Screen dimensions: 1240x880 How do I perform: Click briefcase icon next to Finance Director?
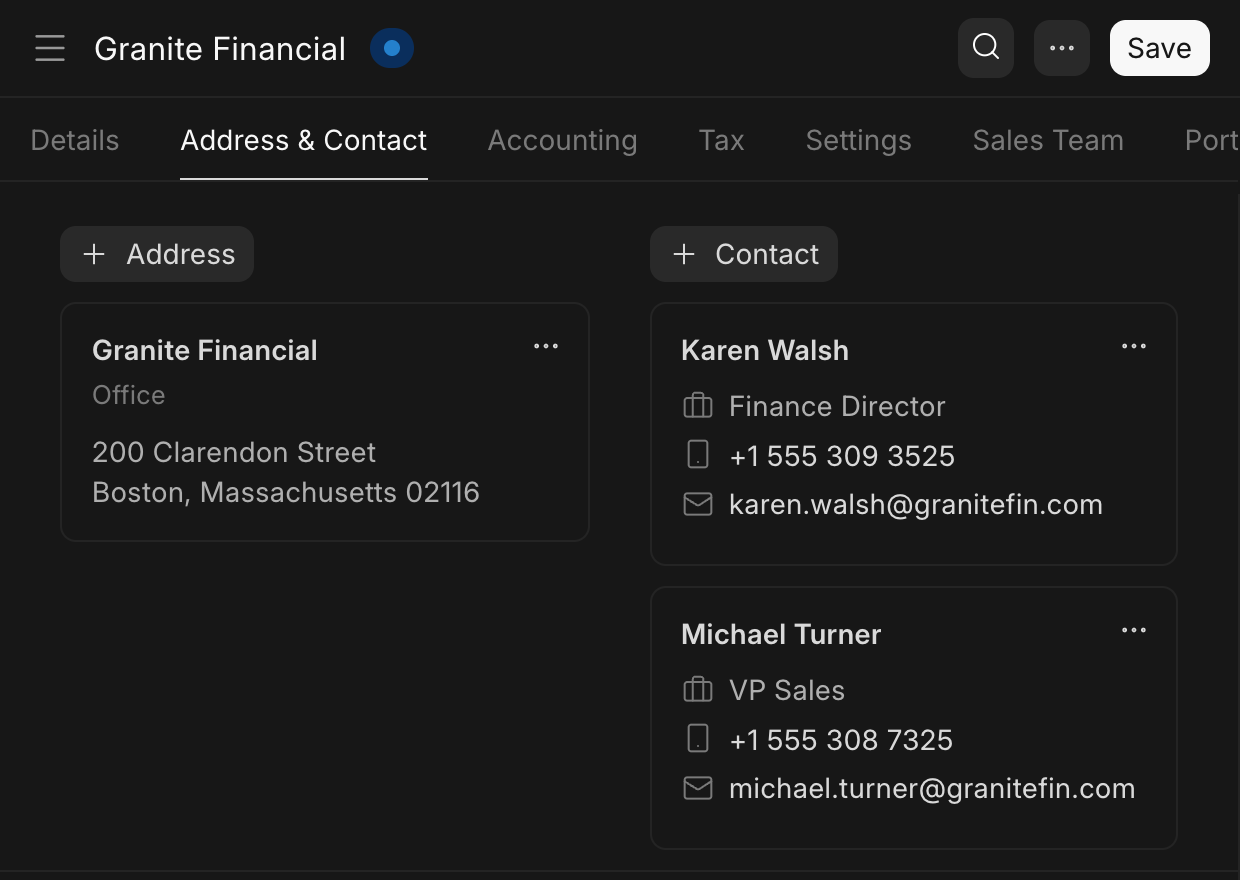pos(698,406)
